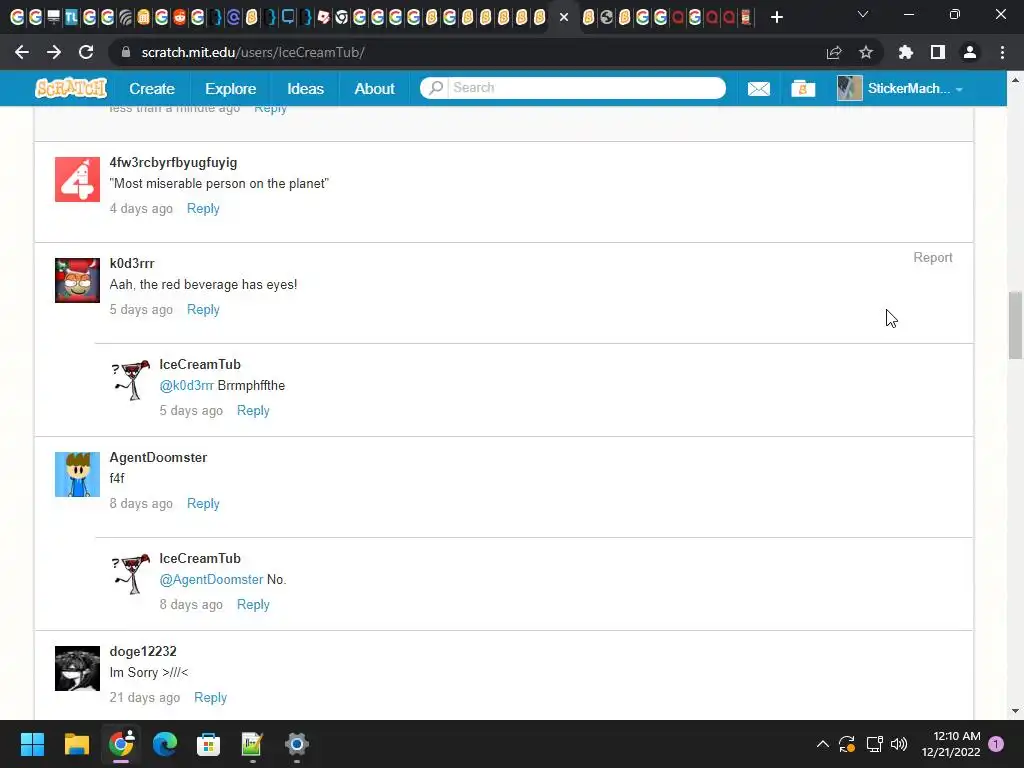Click Chrome icon in taskbar

pyautogui.click(x=121, y=744)
